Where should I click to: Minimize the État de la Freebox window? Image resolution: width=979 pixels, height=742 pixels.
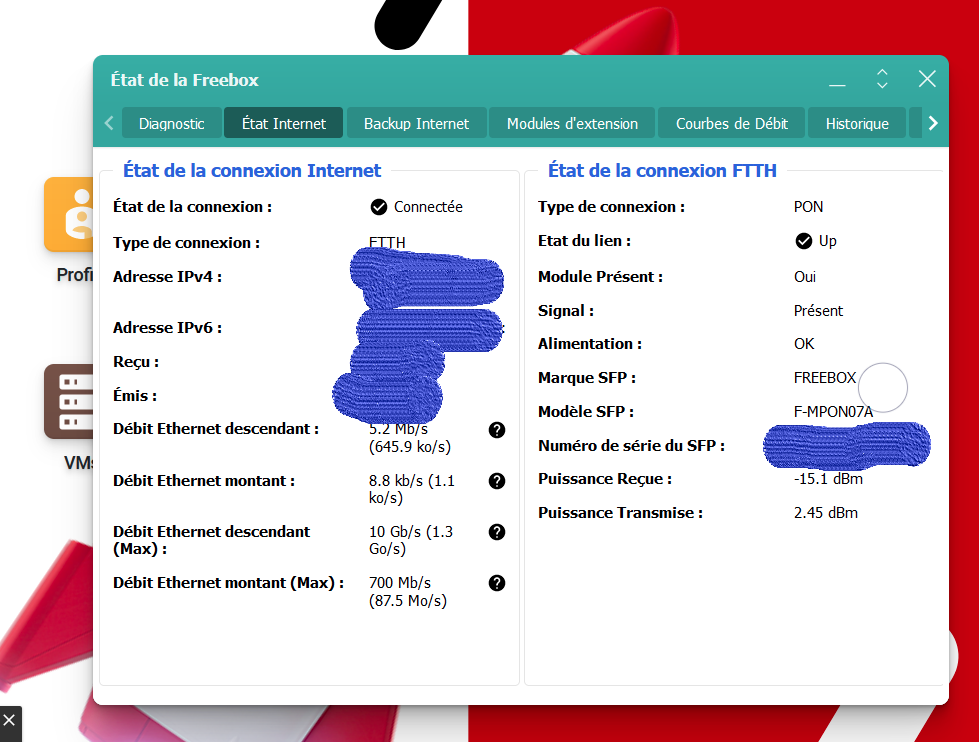[x=837, y=80]
